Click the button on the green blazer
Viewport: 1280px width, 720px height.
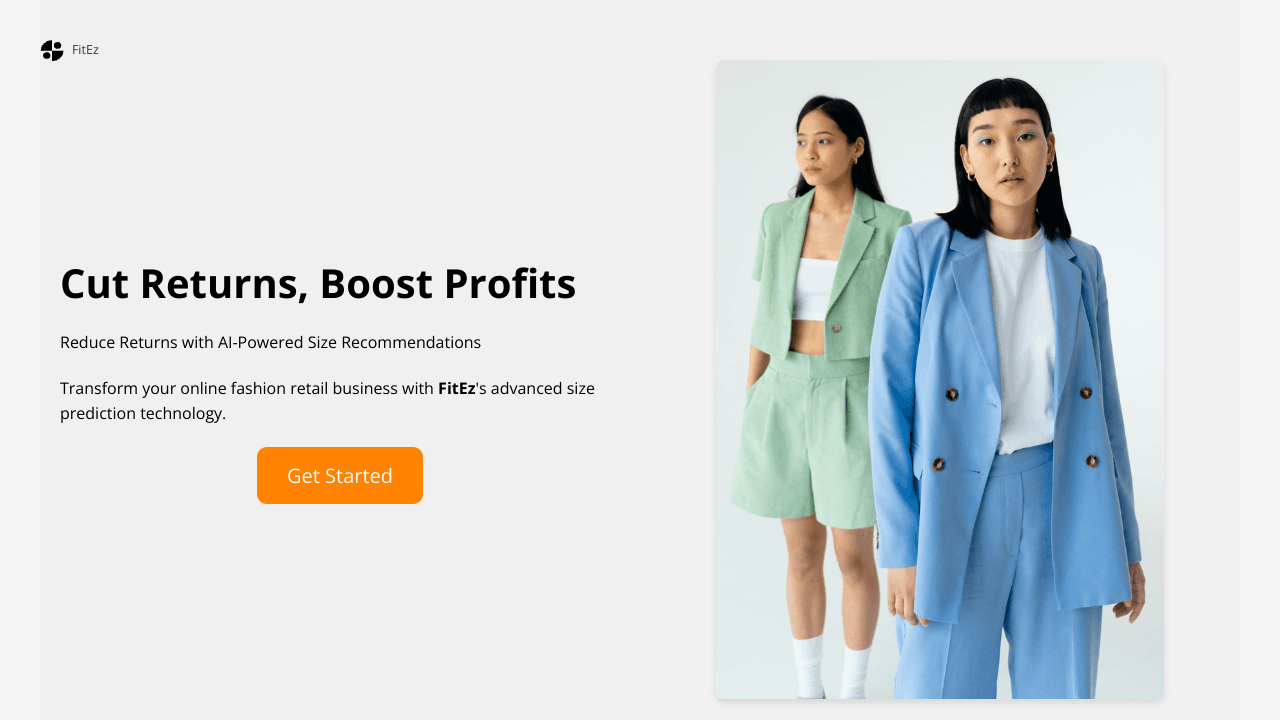(x=837, y=328)
